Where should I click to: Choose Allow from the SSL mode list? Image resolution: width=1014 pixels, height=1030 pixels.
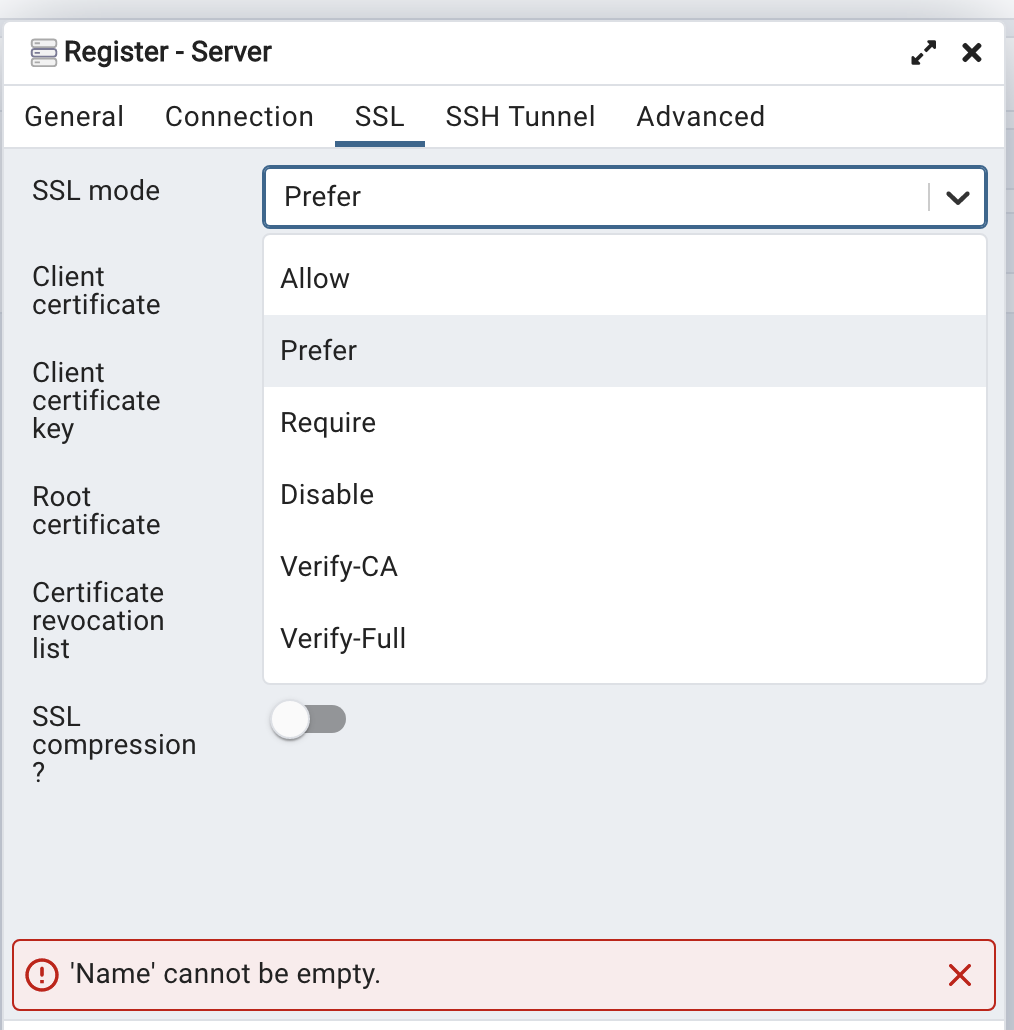click(x=625, y=279)
